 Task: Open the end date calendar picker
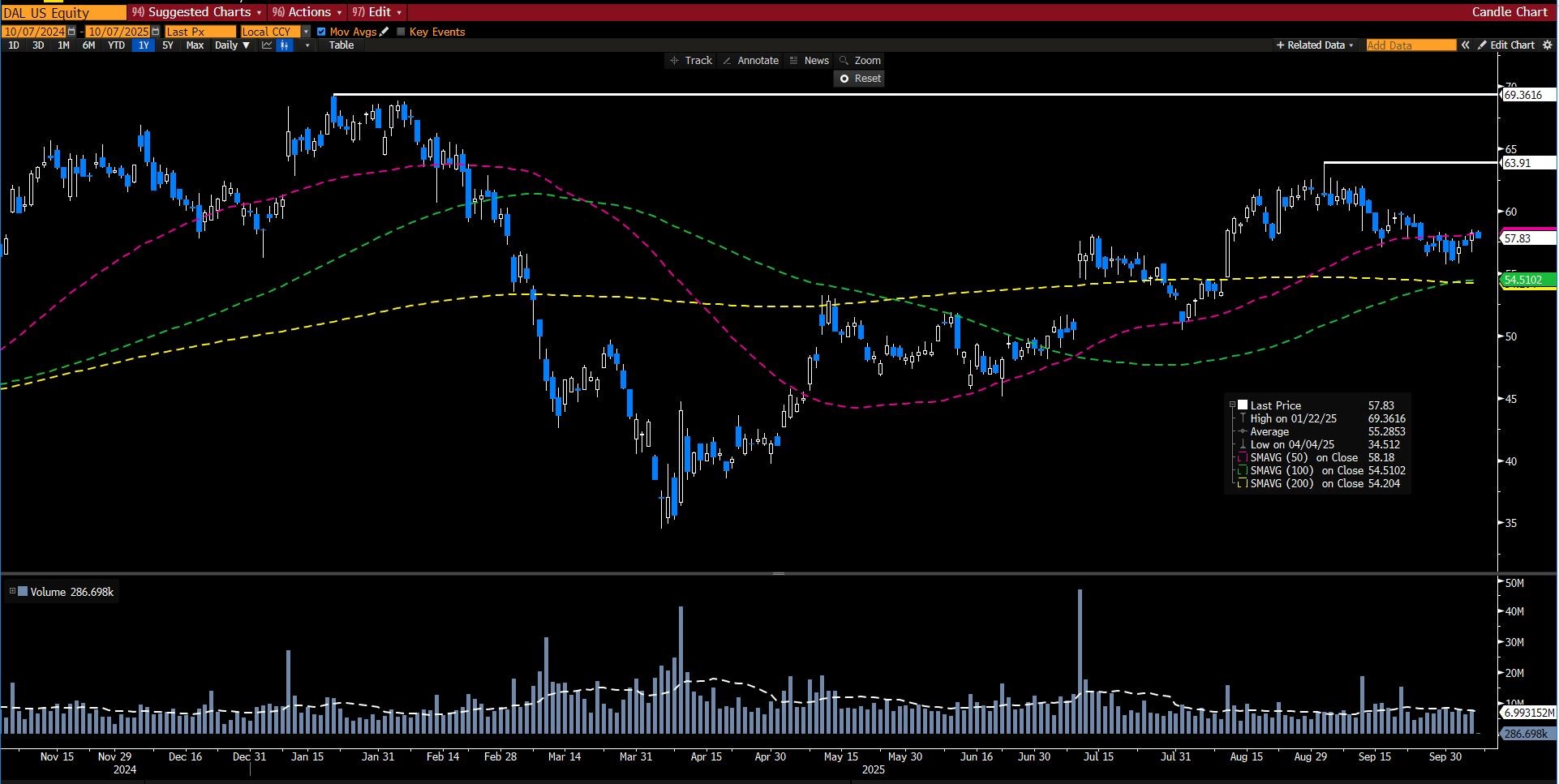tap(156, 32)
